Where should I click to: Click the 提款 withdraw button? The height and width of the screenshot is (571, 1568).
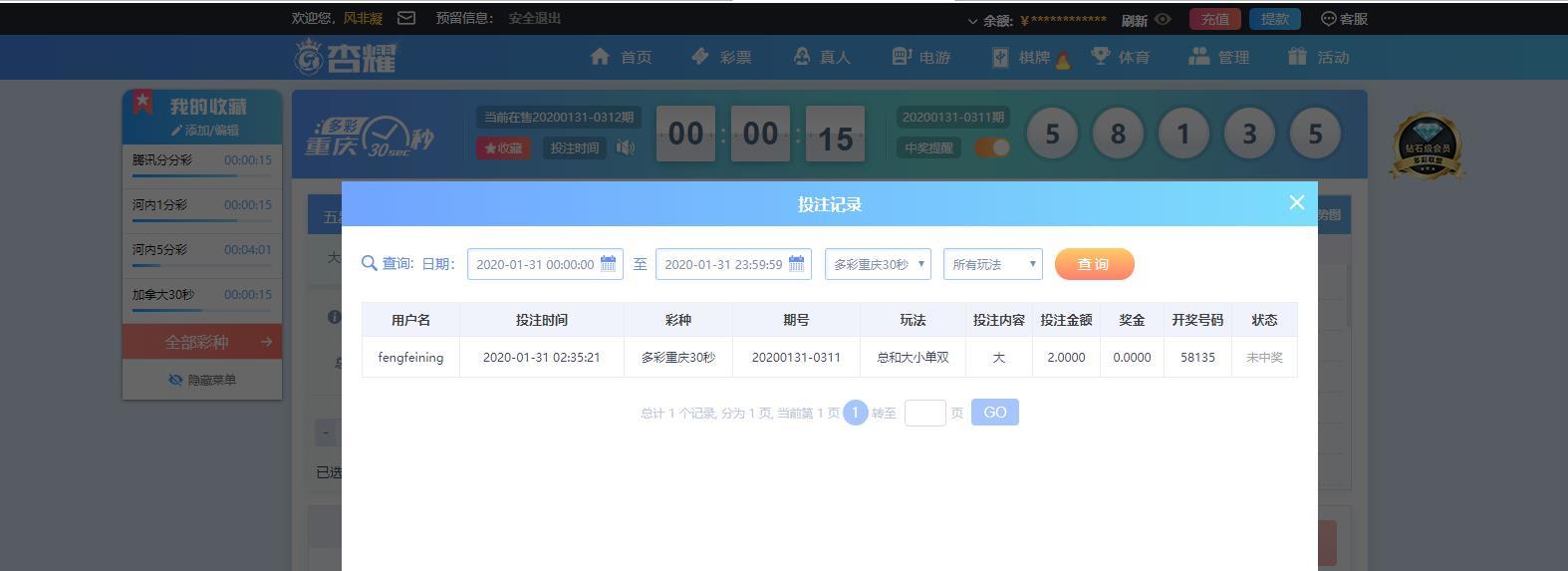tap(1274, 19)
